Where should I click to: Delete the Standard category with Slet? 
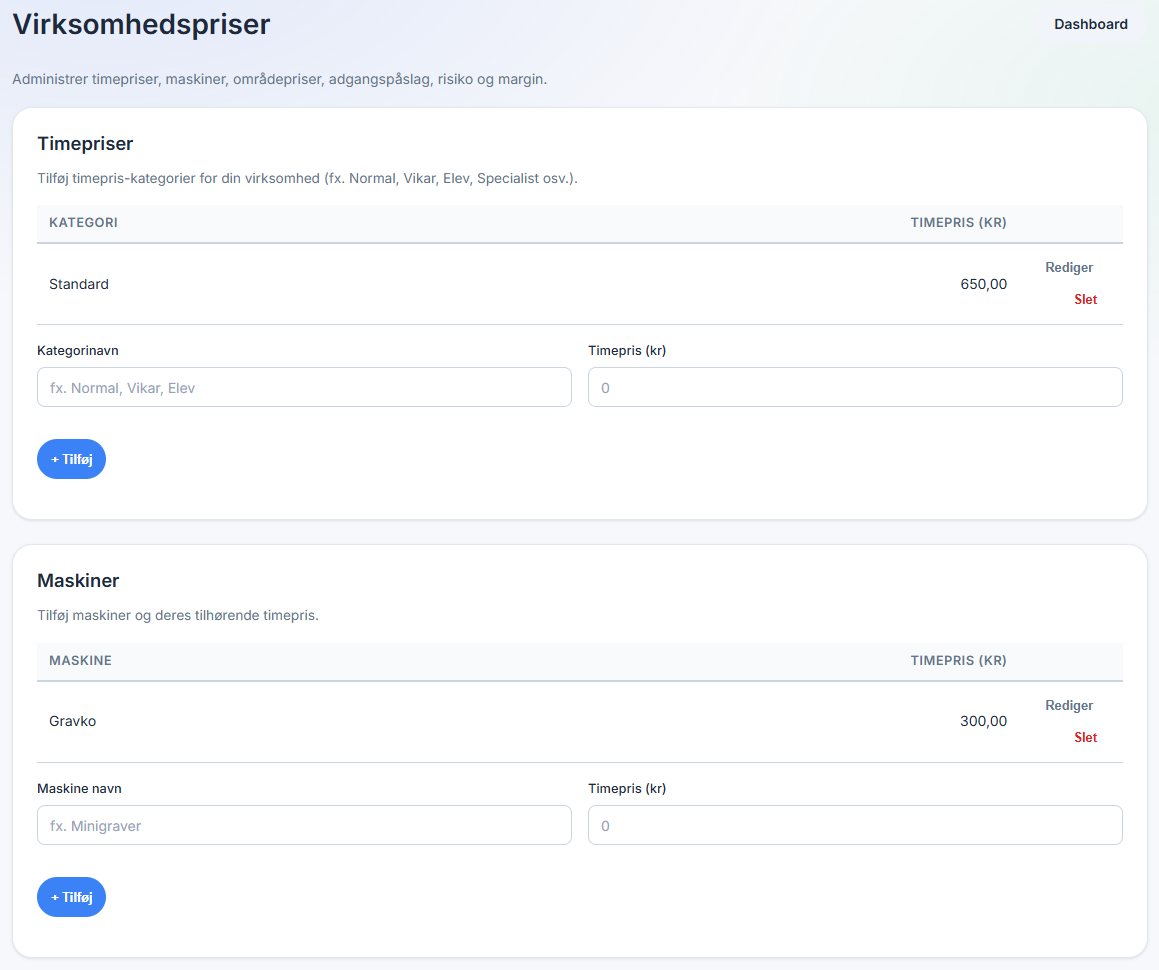(x=1085, y=299)
